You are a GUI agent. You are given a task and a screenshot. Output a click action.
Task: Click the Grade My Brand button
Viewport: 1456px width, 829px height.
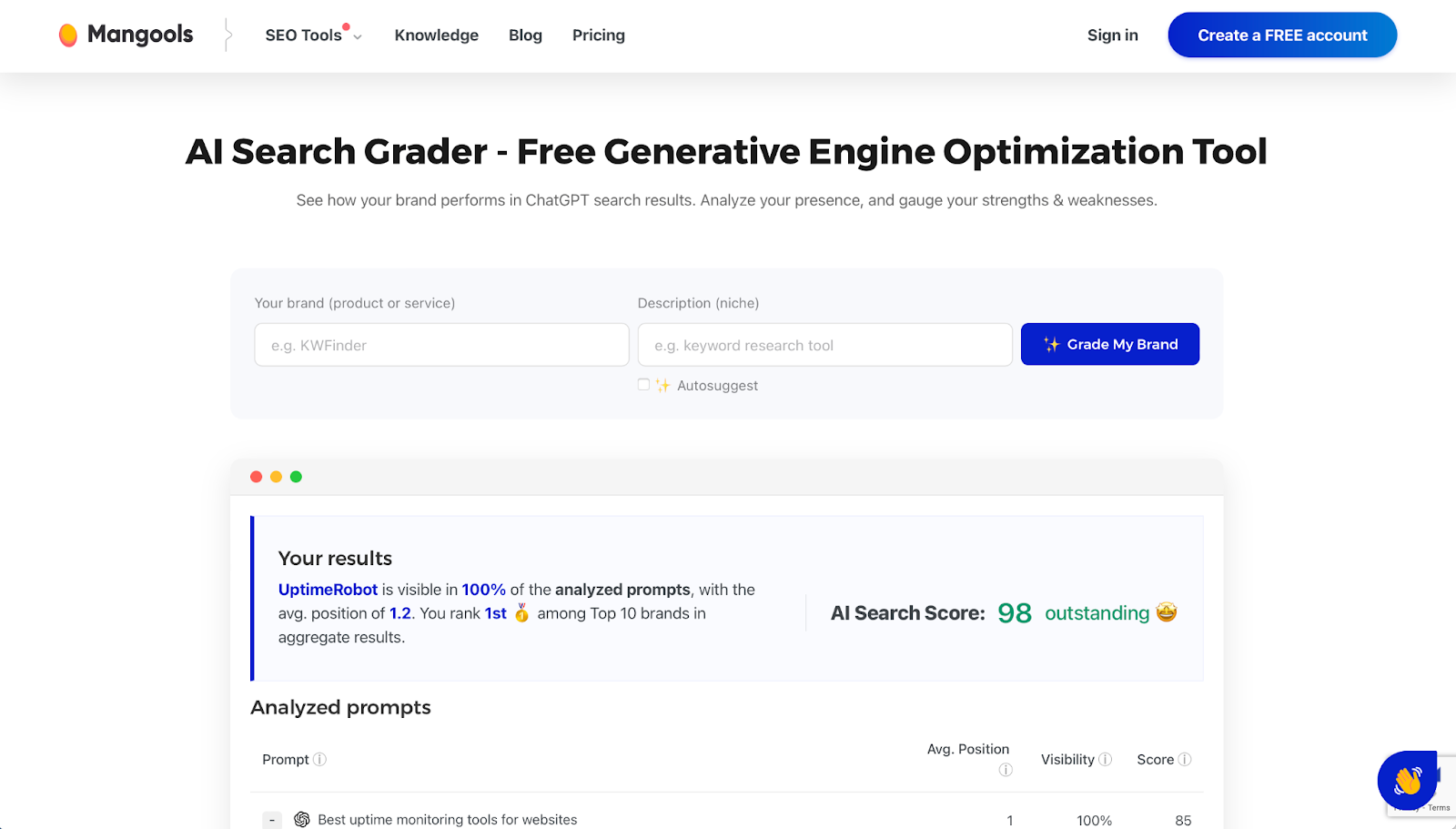(x=1109, y=344)
